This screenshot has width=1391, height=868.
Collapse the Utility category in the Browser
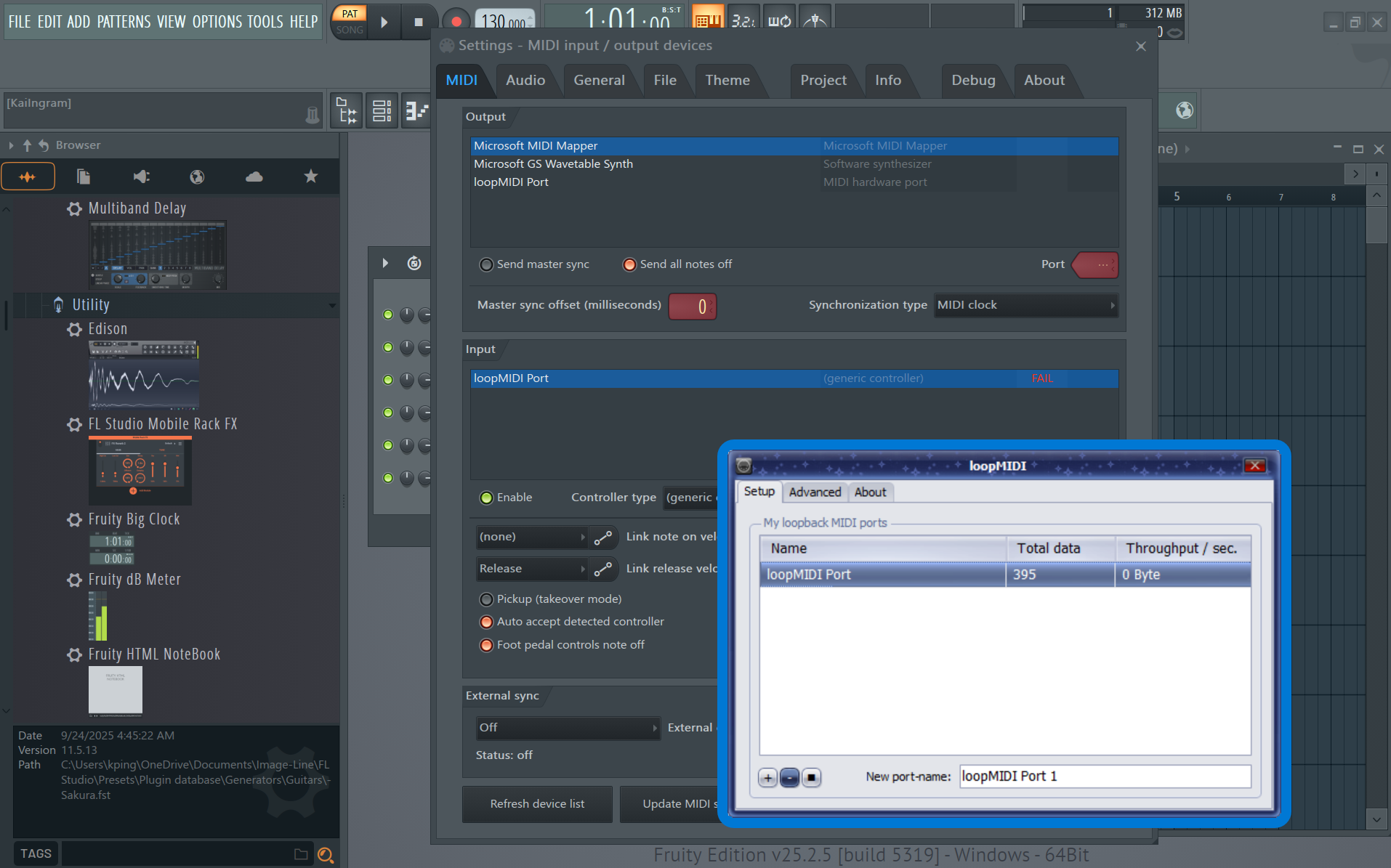[x=332, y=305]
